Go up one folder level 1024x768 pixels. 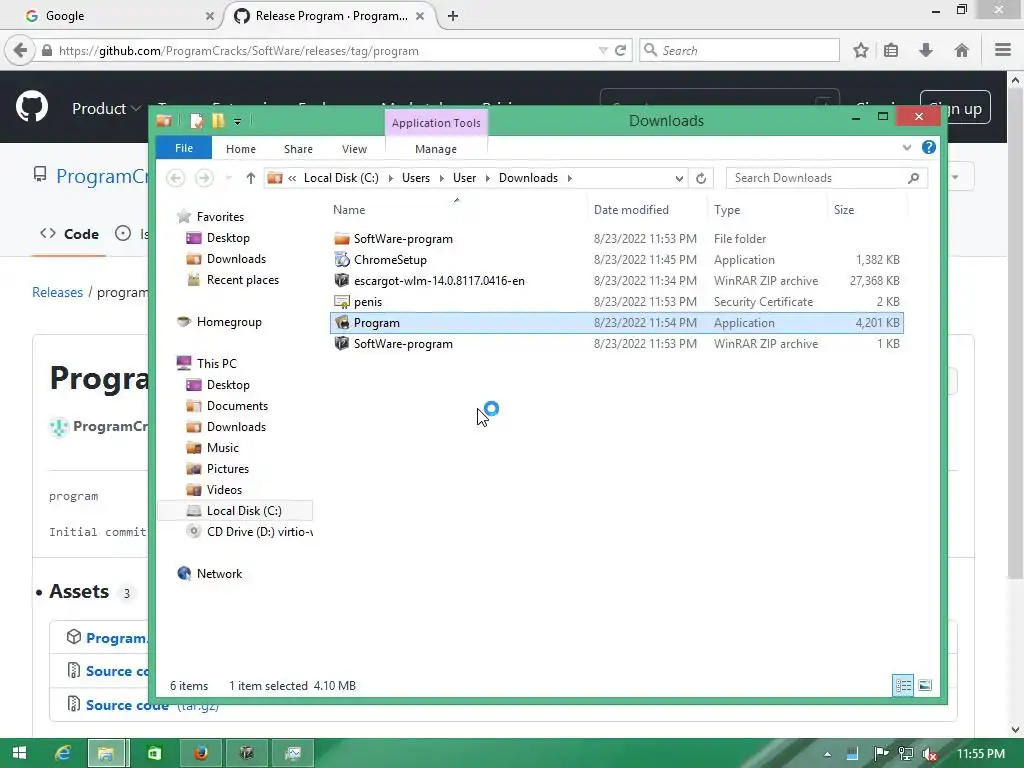coord(250,178)
